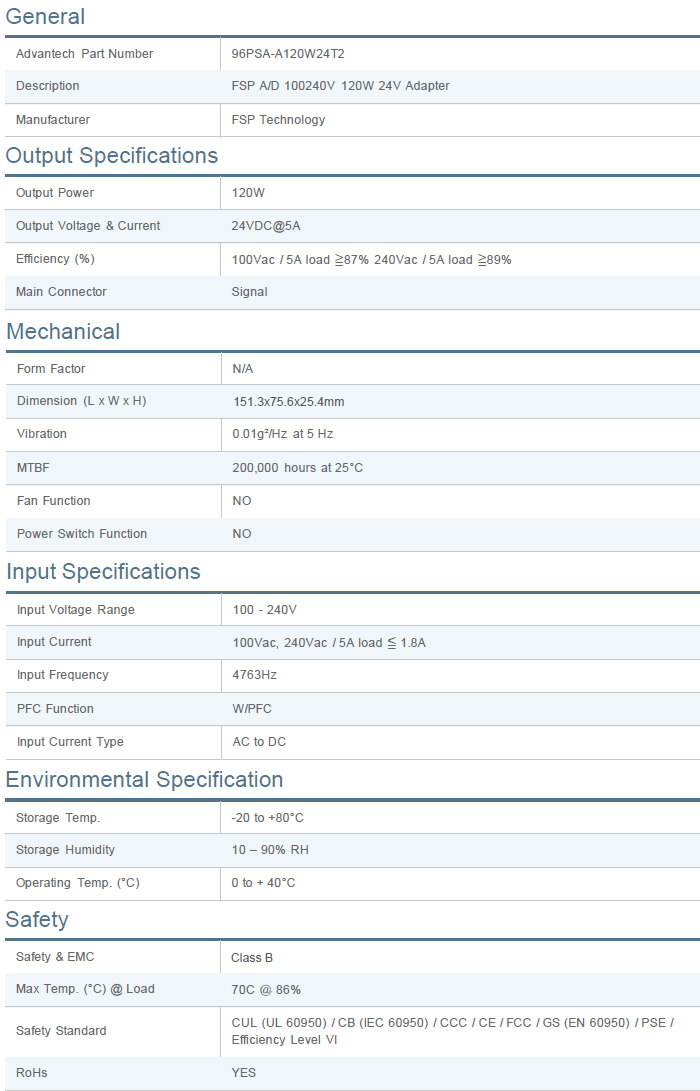Select the dimension value 151.3x75.6x25.4mm
This screenshot has width=700, height=1091.
288,402
